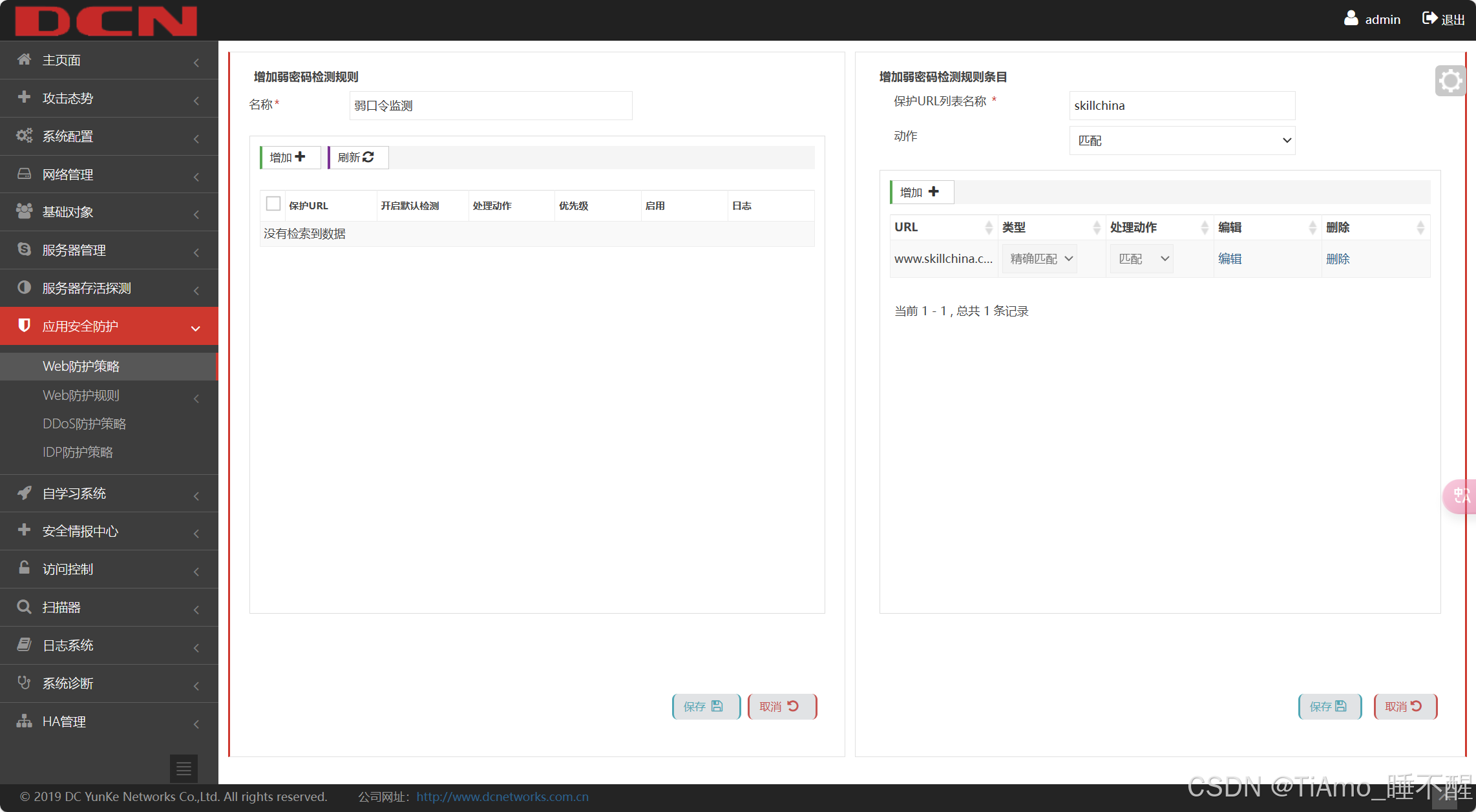Click the users icon beside 基础对象
This screenshot has width=1476, height=812.
[24, 211]
